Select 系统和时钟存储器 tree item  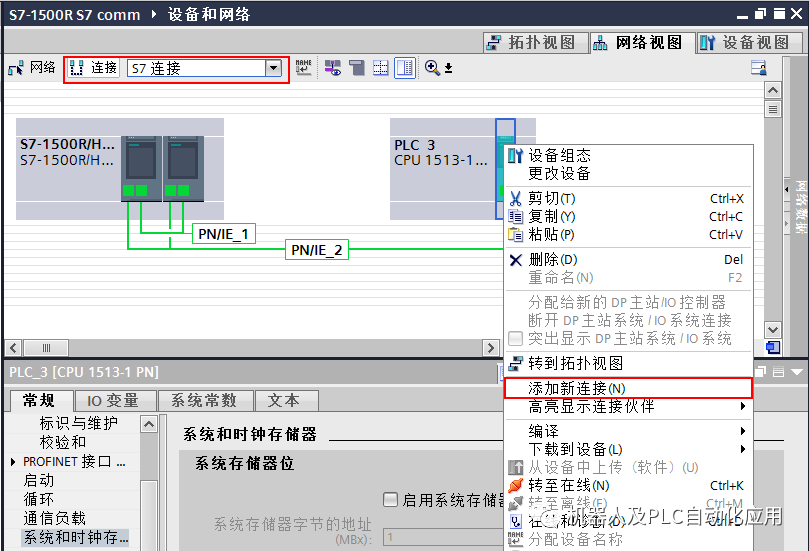pos(76,538)
